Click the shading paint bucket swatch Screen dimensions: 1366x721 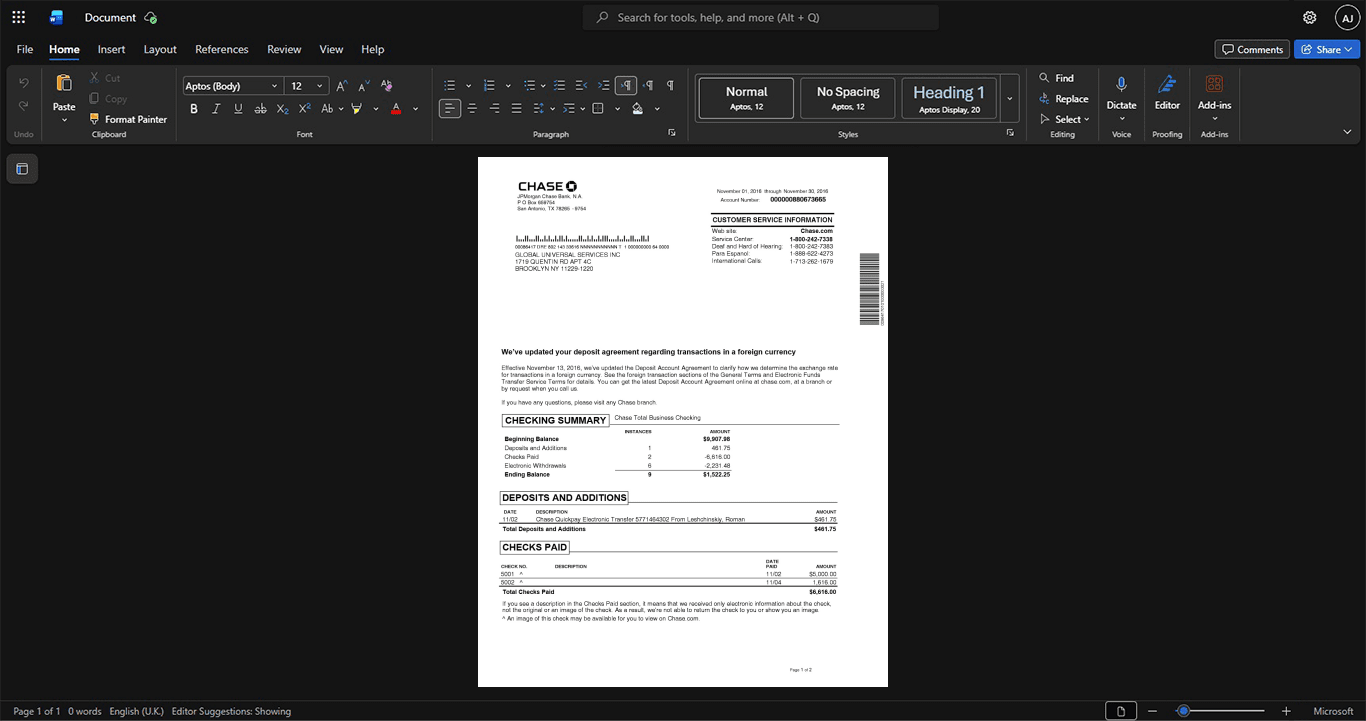coord(638,108)
